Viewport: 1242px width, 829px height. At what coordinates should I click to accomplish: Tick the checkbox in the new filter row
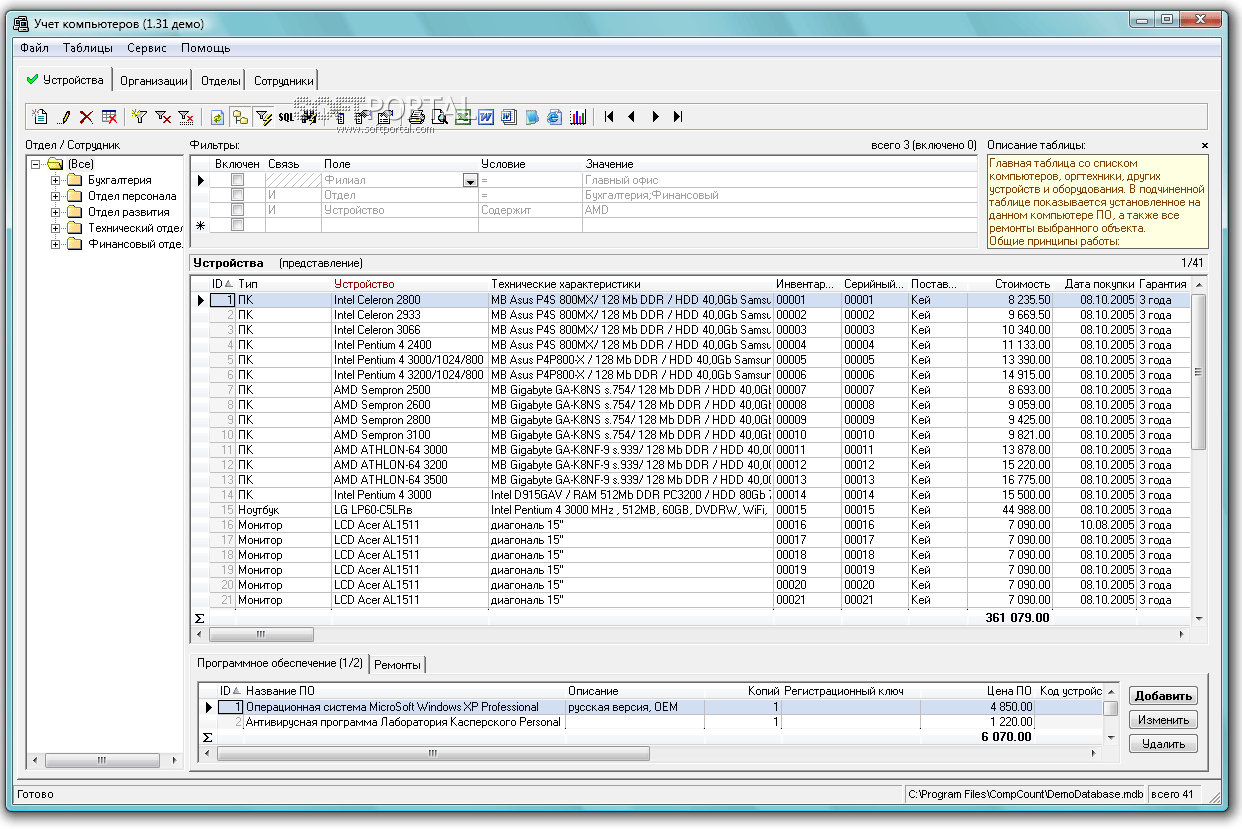point(237,225)
